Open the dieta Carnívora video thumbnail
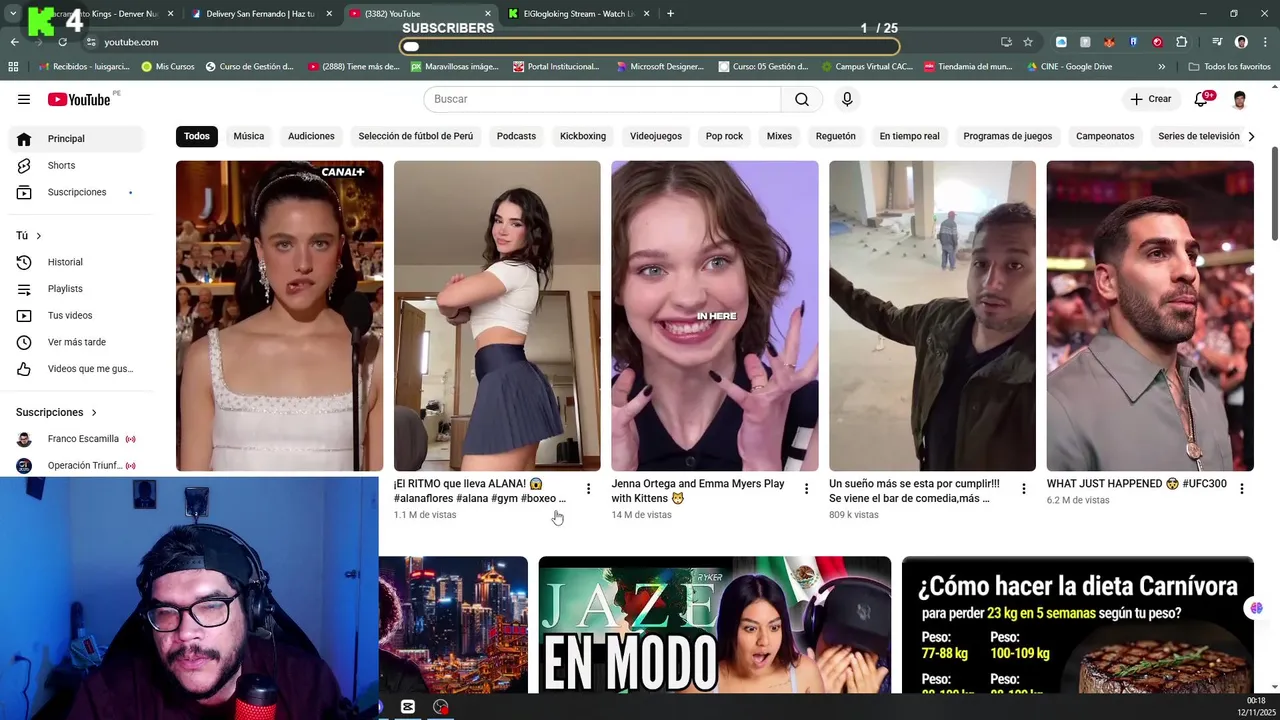The image size is (1280, 720). [x=1078, y=625]
